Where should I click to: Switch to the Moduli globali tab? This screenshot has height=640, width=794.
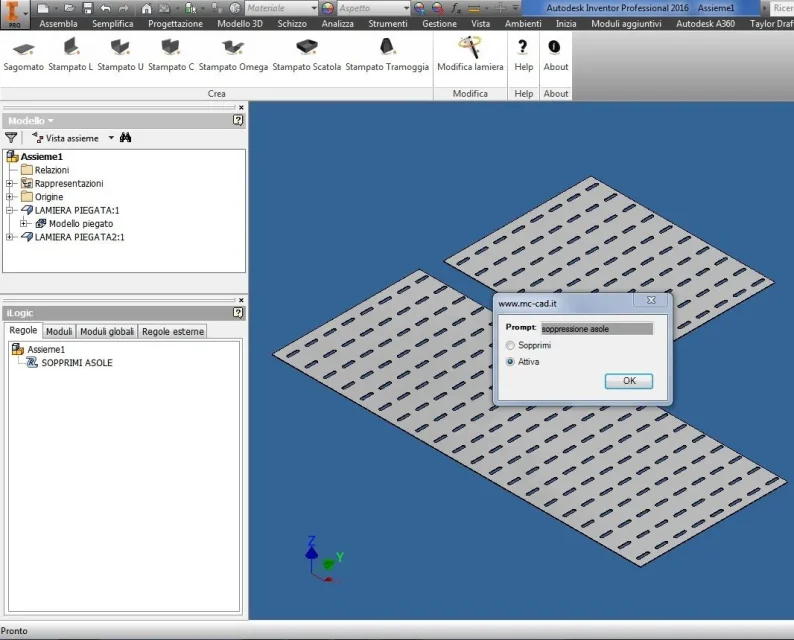pos(107,331)
